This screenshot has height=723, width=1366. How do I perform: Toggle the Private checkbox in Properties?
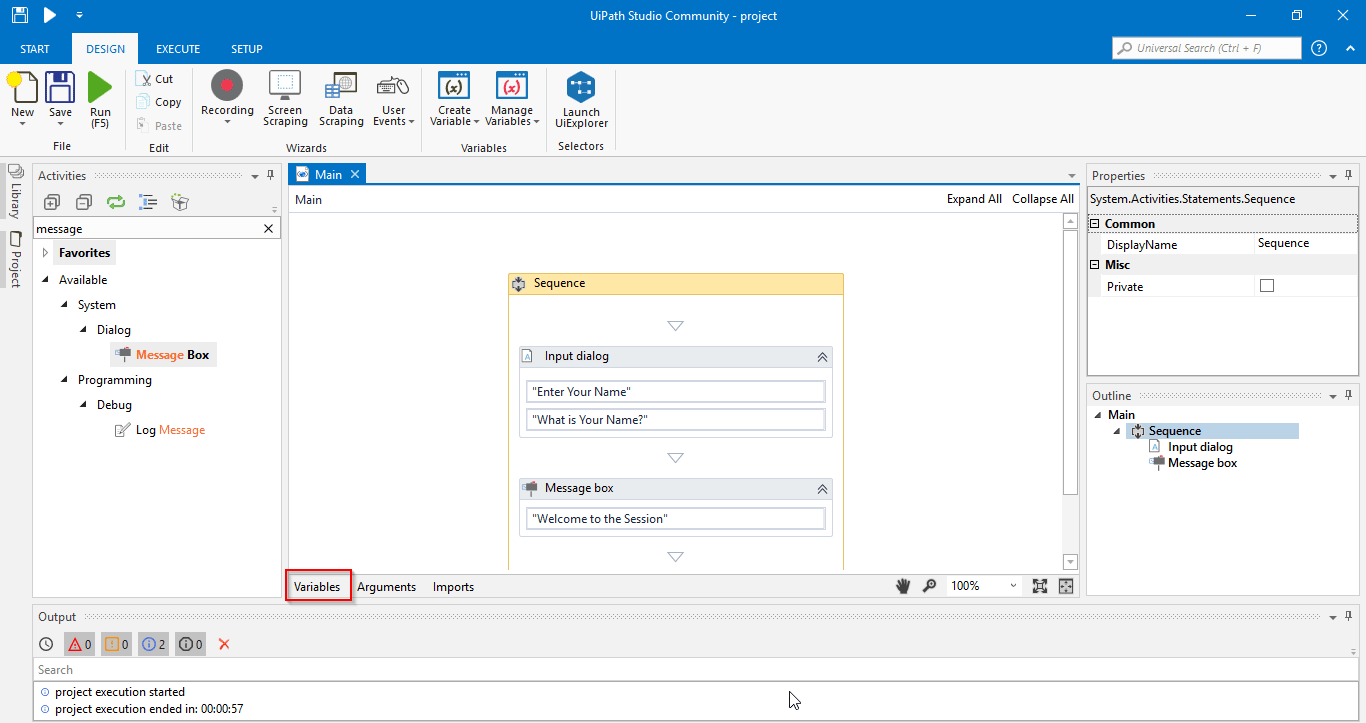pos(1267,286)
